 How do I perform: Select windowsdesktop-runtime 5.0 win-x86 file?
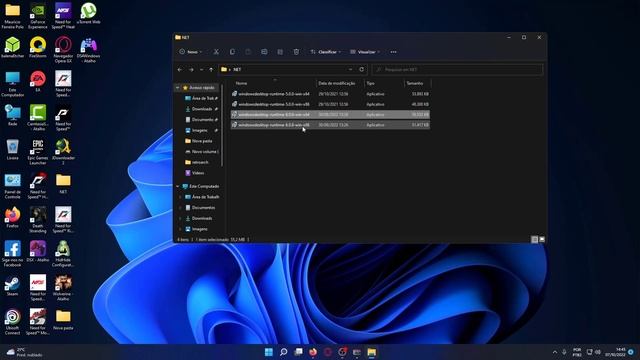coord(330,104)
